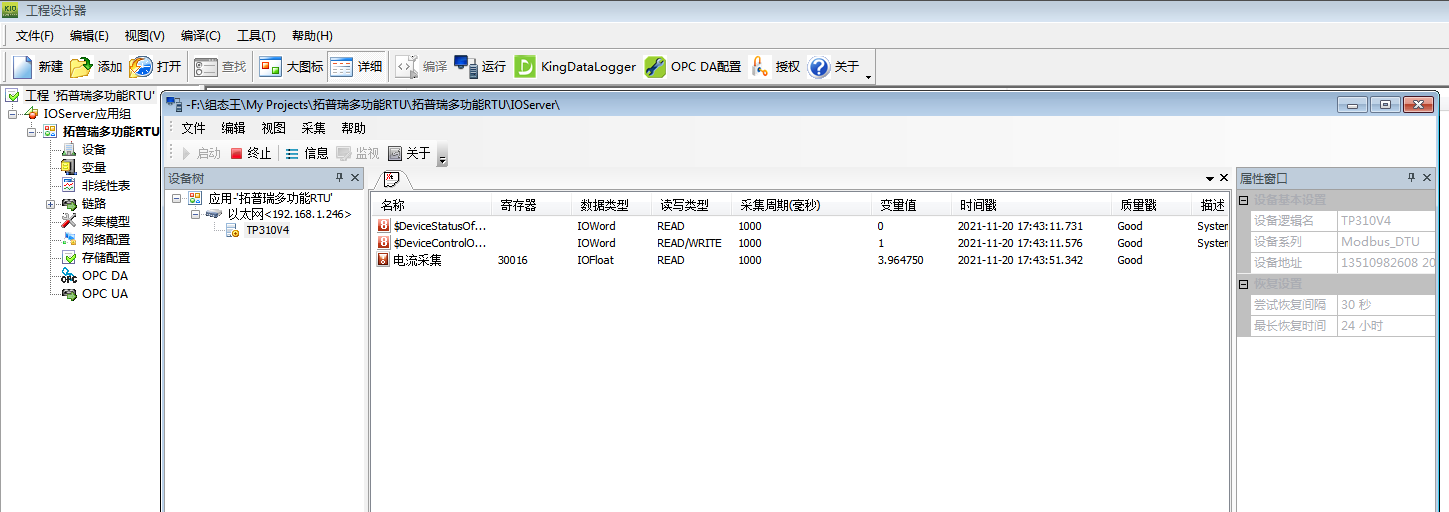The image size is (1449, 512).
Task: Open 存储配置 in the project tree
Action: pyautogui.click(x=105, y=258)
